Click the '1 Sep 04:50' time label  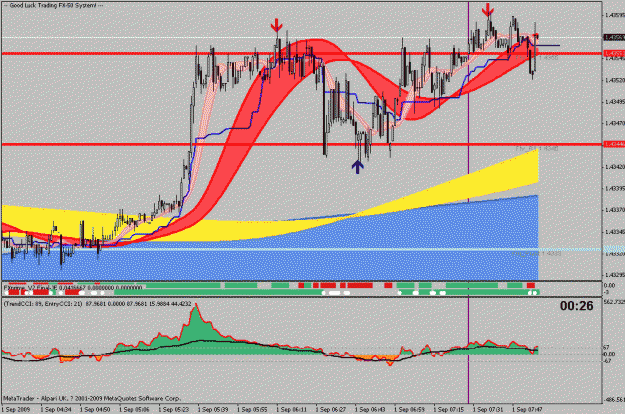click(95, 409)
